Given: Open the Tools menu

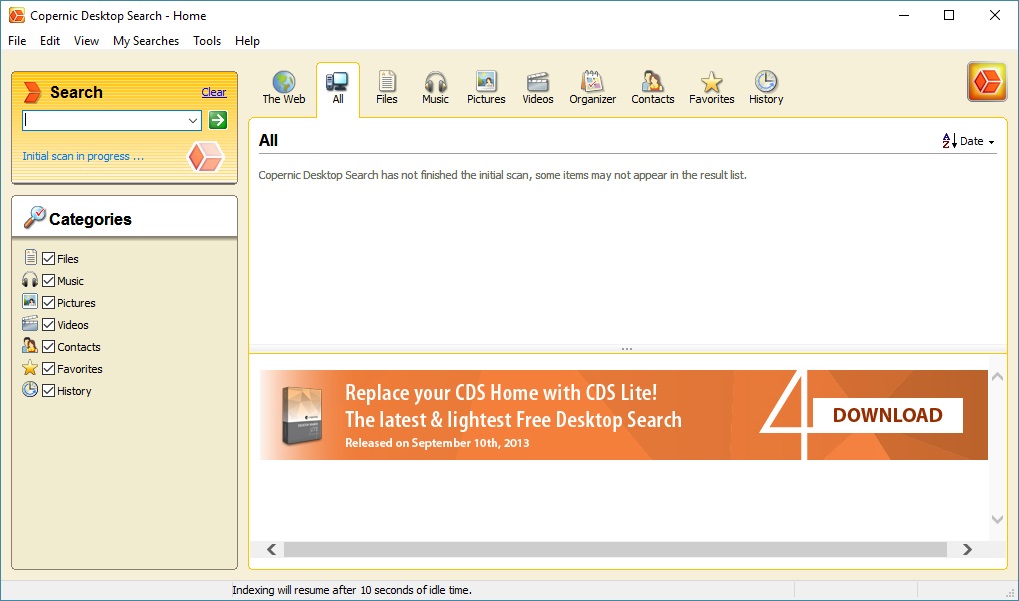Looking at the screenshot, I should pyautogui.click(x=207, y=41).
